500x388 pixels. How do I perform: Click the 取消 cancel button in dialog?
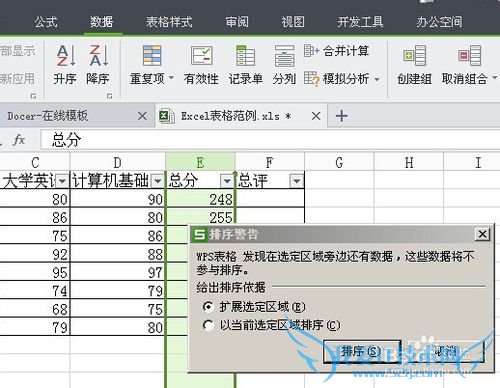[446, 352]
